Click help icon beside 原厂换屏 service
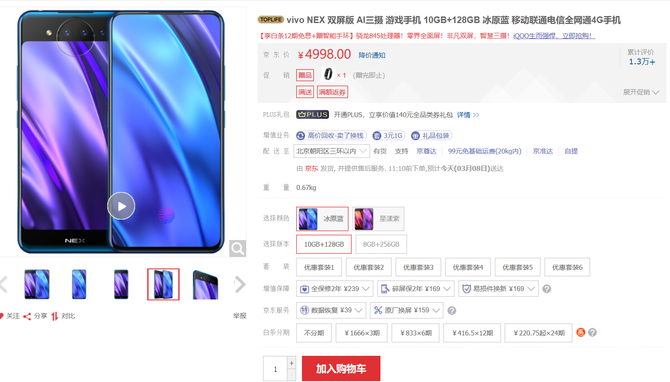 pos(452,311)
